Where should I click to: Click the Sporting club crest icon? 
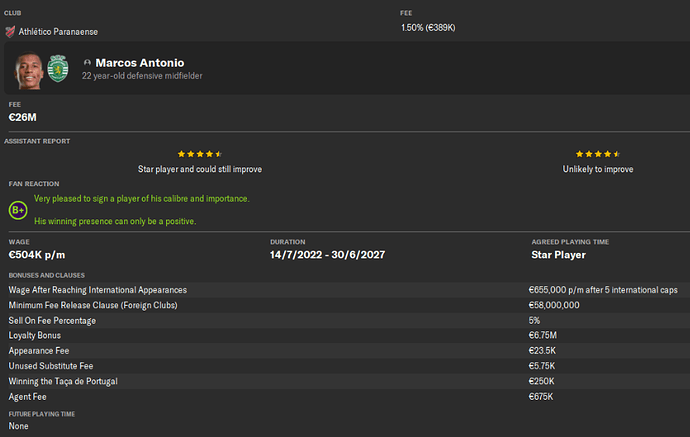coord(58,69)
